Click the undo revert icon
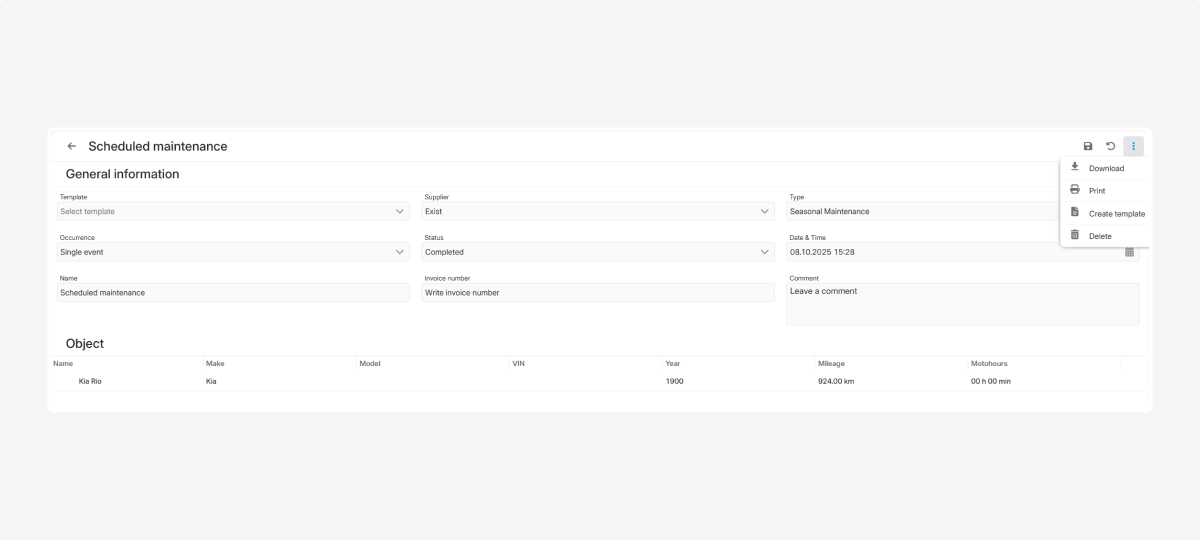Viewport: 1200px width, 540px height. (x=1110, y=146)
